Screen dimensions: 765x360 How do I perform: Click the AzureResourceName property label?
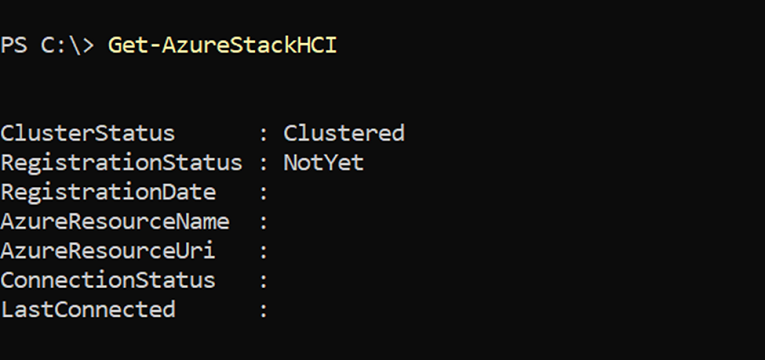pos(115,221)
